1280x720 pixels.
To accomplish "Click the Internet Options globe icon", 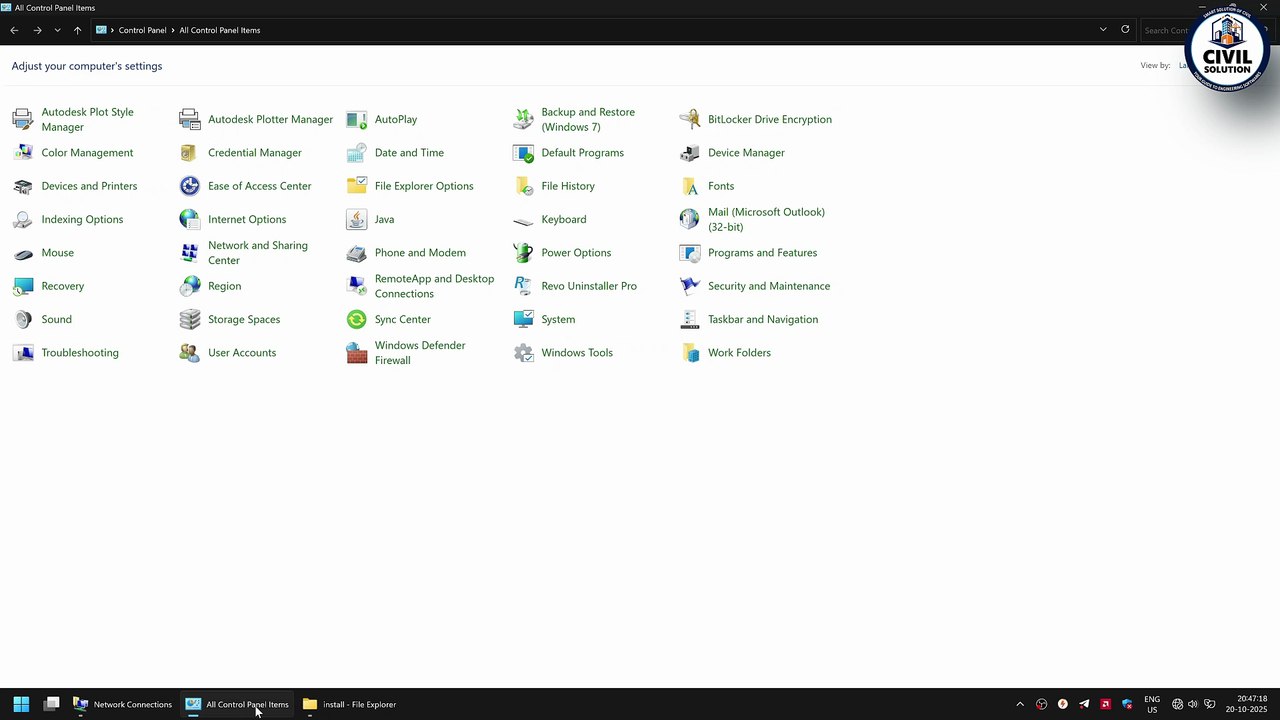I will coord(190,220).
